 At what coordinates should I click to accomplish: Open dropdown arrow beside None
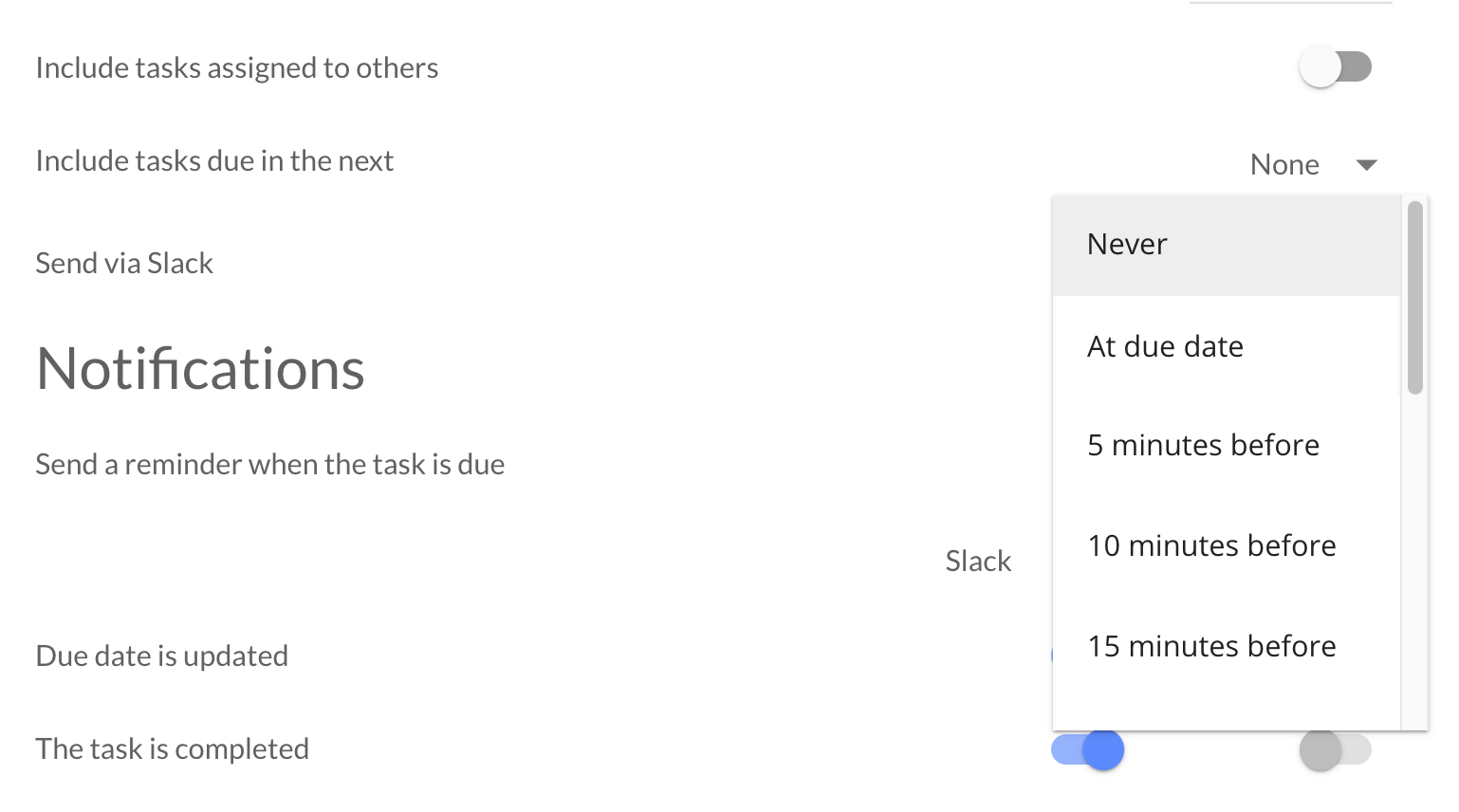(x=1366, y=165)
